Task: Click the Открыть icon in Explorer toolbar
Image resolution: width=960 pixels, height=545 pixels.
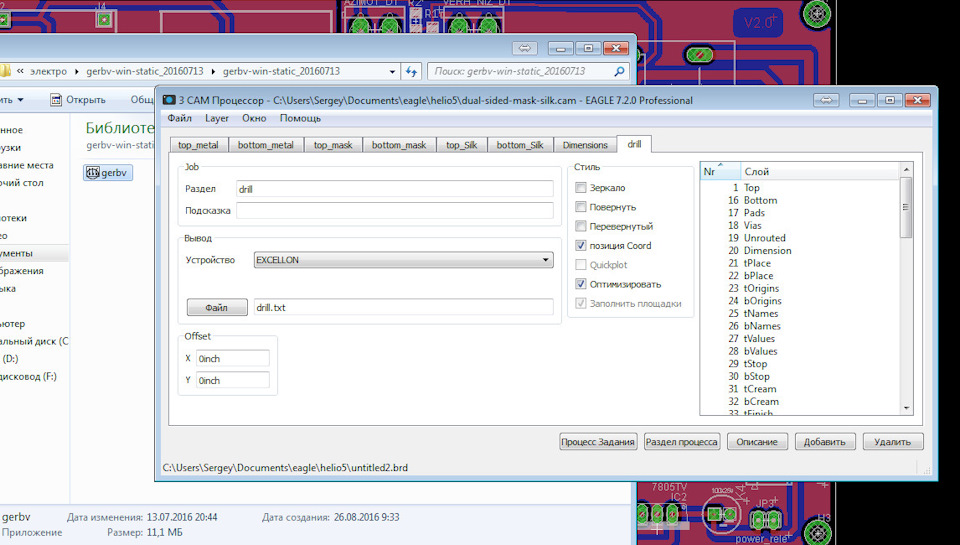Action: pyautogui.click(x=57, y=99)
